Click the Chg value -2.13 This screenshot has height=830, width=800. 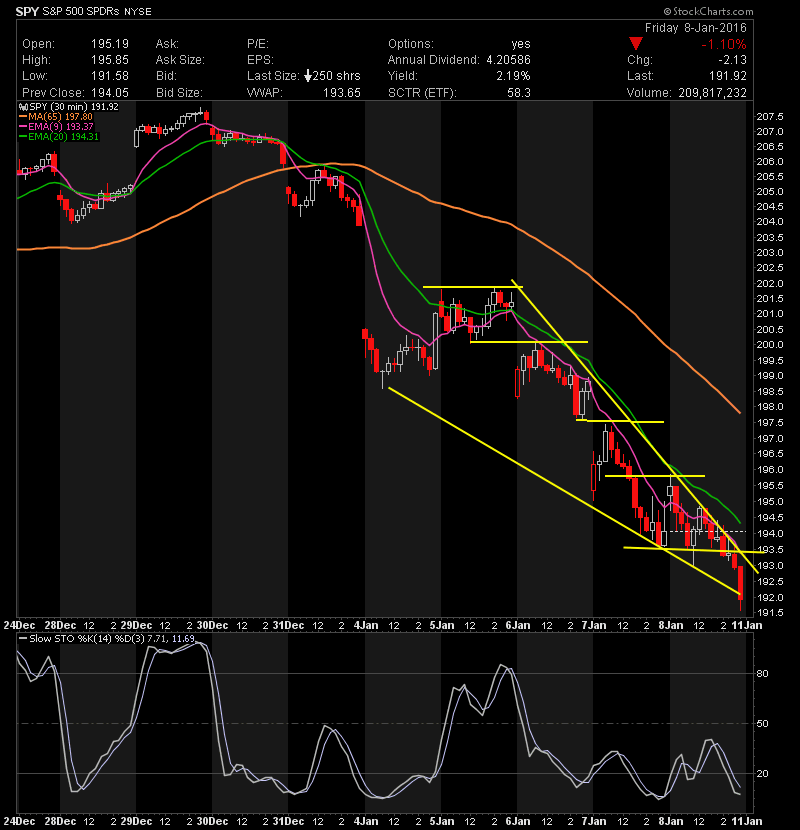click(732, 60)
